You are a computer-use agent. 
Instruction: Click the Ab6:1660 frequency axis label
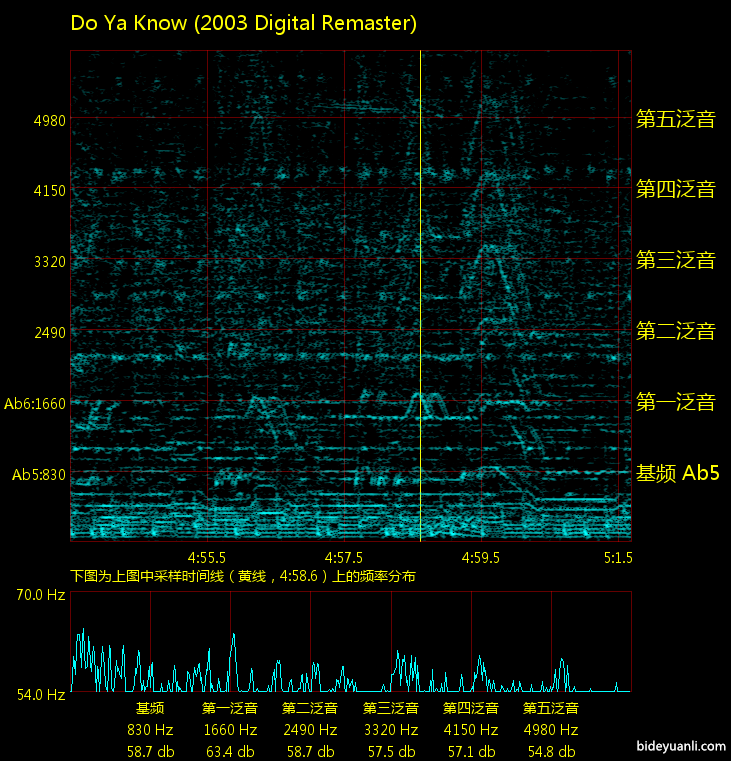click(x=34, y=404)
